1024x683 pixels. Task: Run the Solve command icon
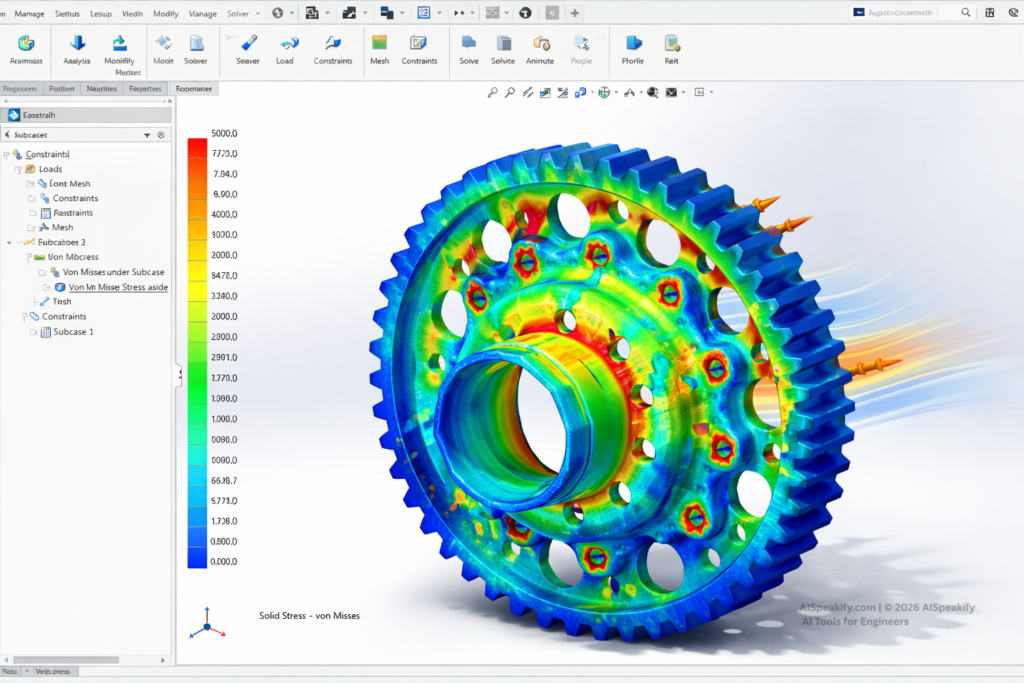pos(468,45)
